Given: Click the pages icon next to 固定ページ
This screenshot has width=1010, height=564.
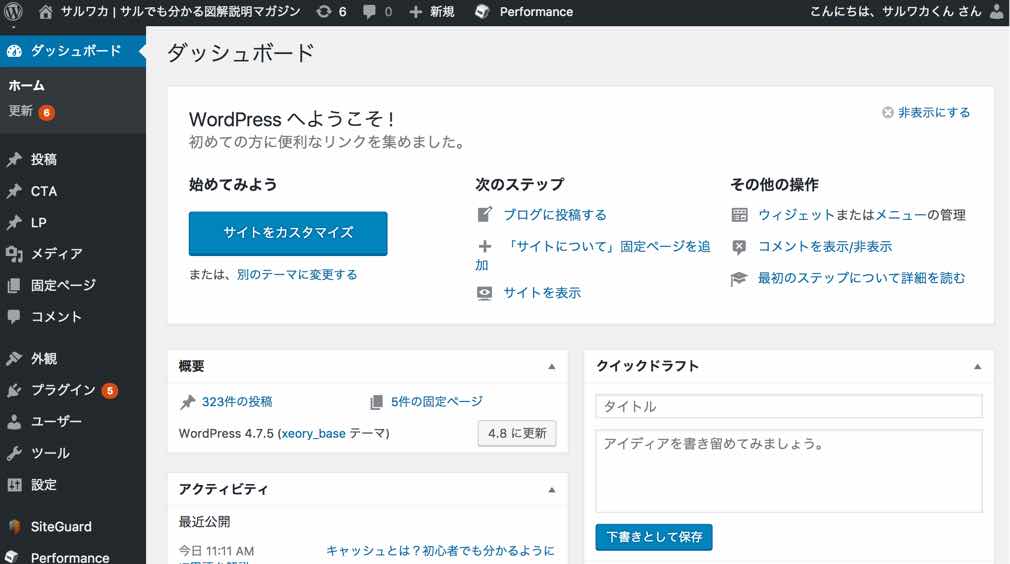Looking at the screenshot, I should click(14, 285).
